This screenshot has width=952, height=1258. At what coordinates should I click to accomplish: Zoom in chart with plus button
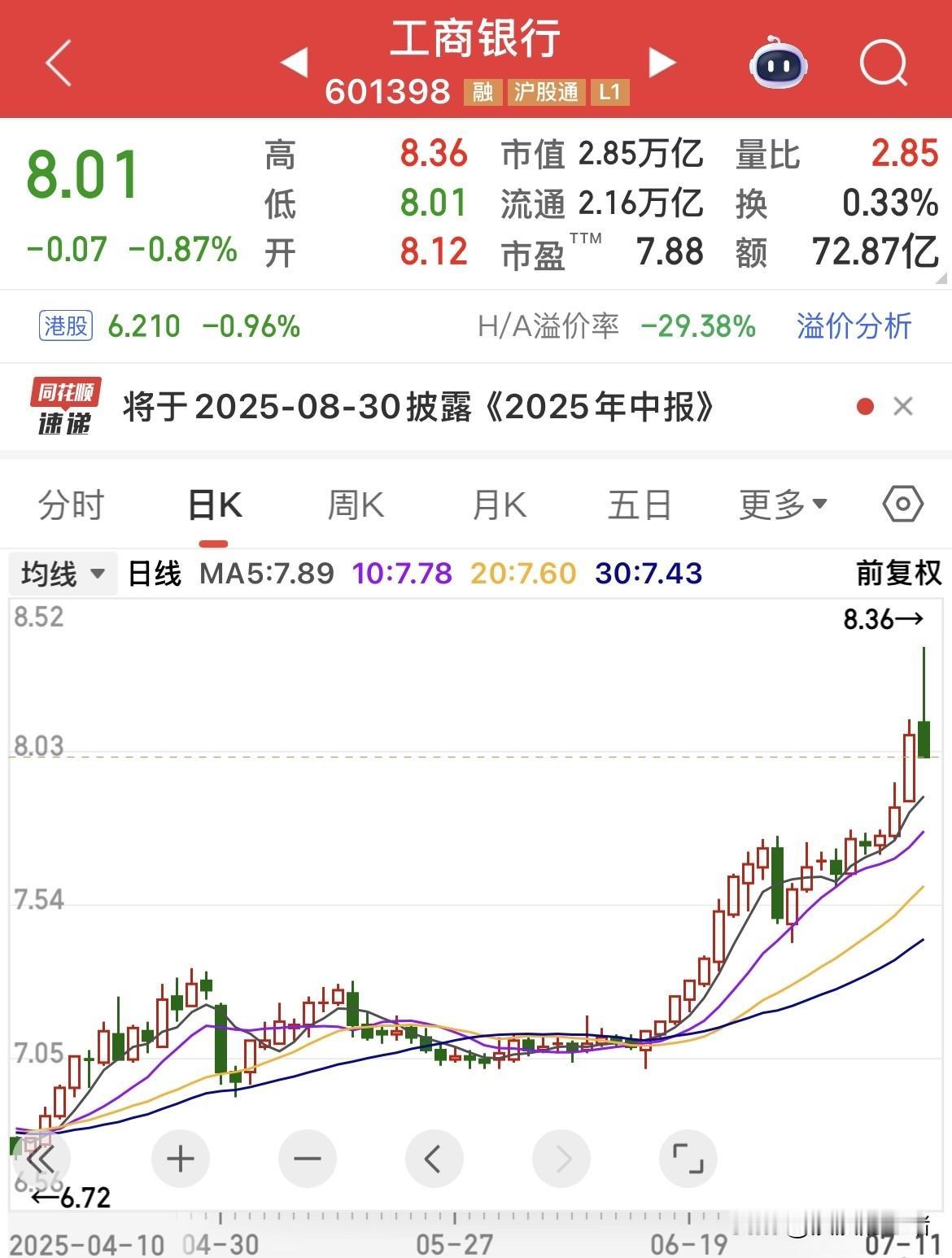[181, 1159]
